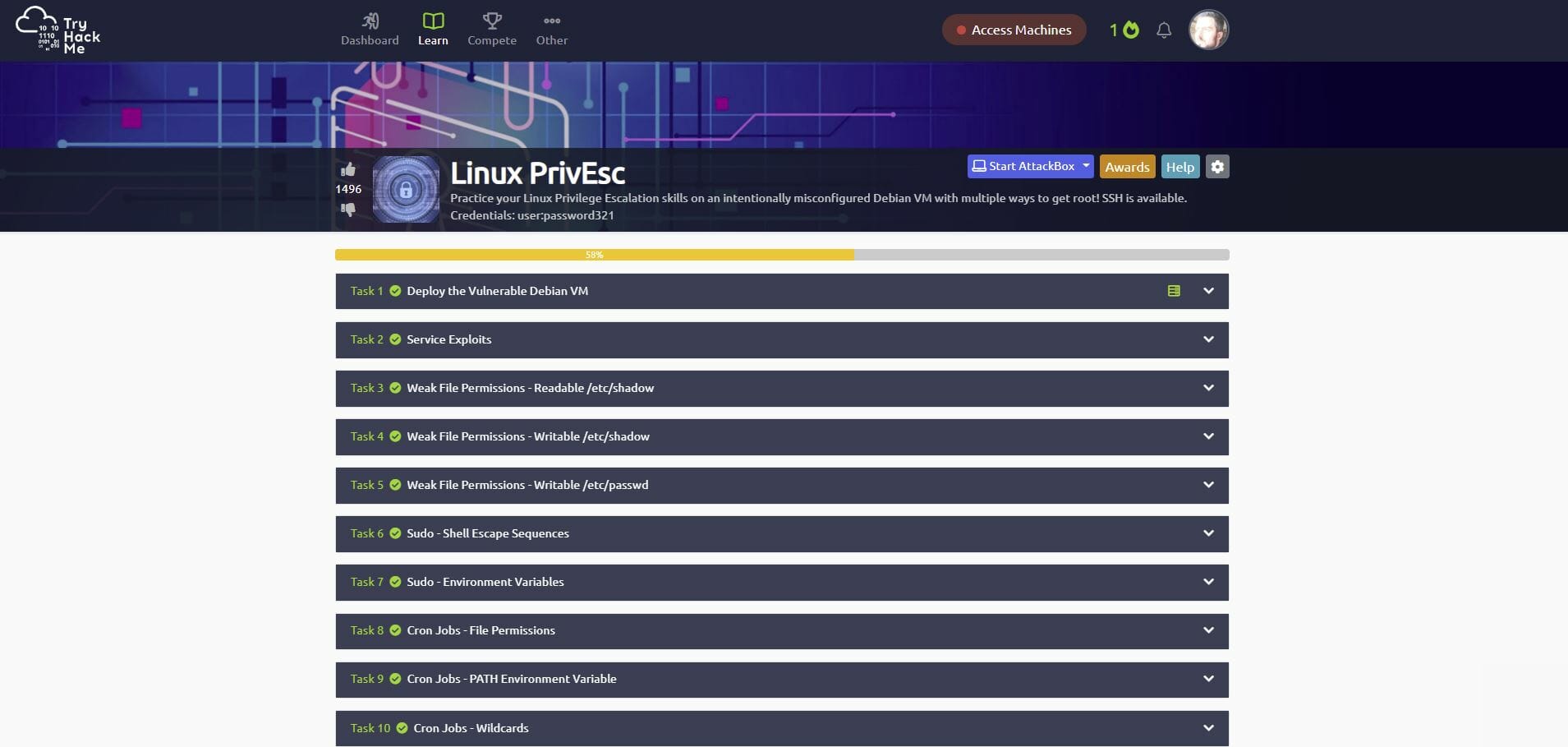Screen dimensions: 1568x747
Task: Open Start AttackBox dropdown arrow
Action: [1086, 166]
